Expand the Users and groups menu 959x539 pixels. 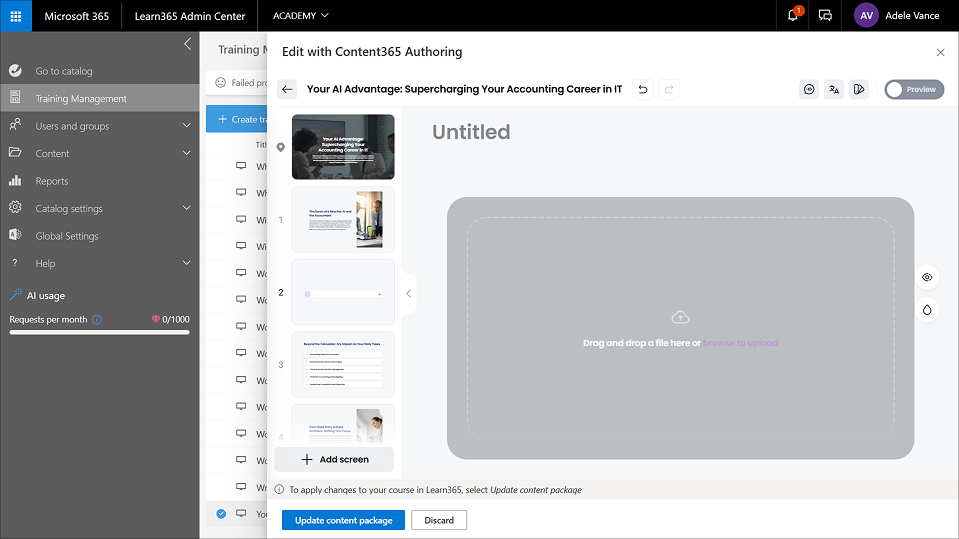(x=186, y=126)
